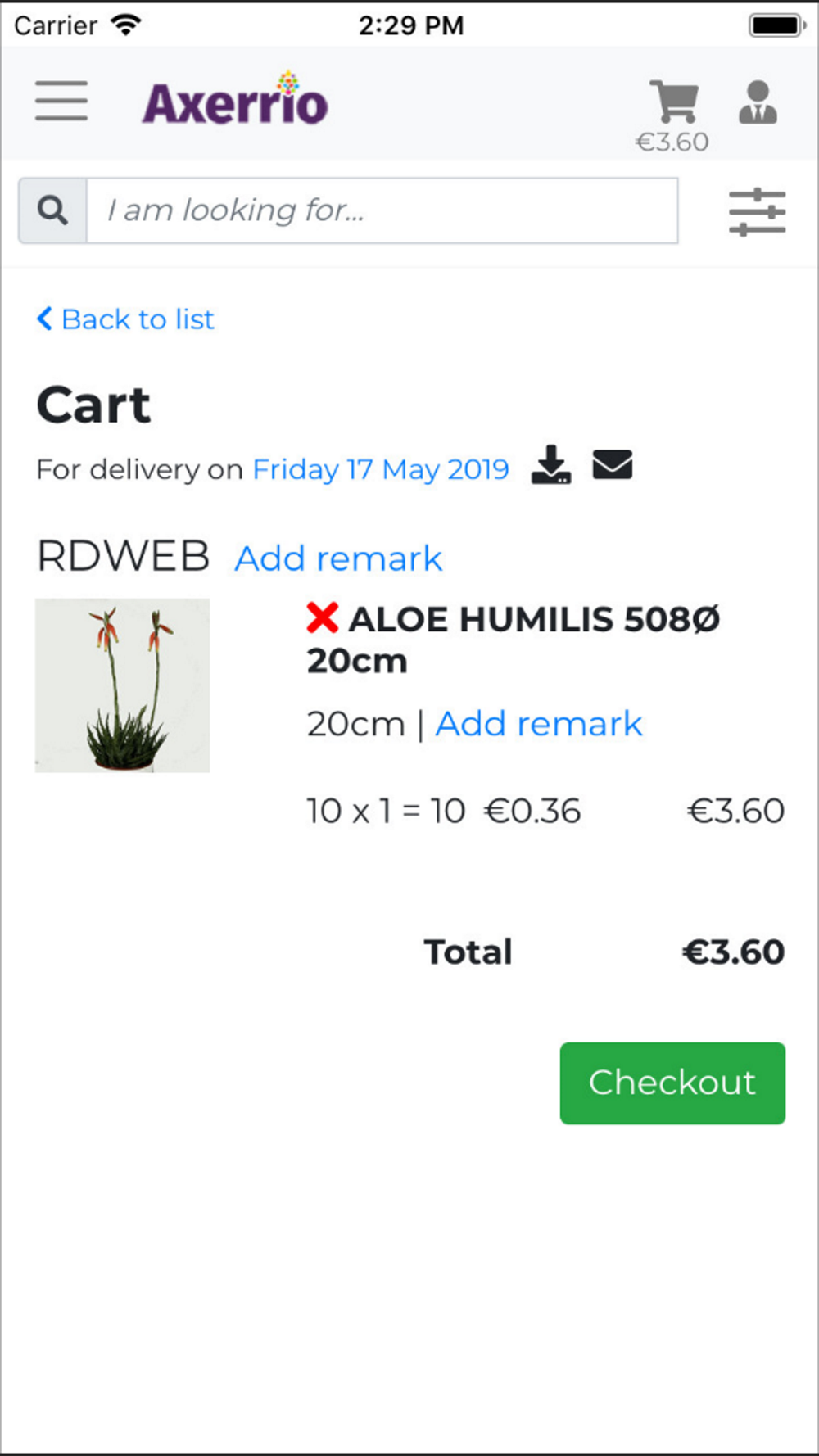Add remark for RDWEB order
Screen dimensions: 819x1456
338,558
